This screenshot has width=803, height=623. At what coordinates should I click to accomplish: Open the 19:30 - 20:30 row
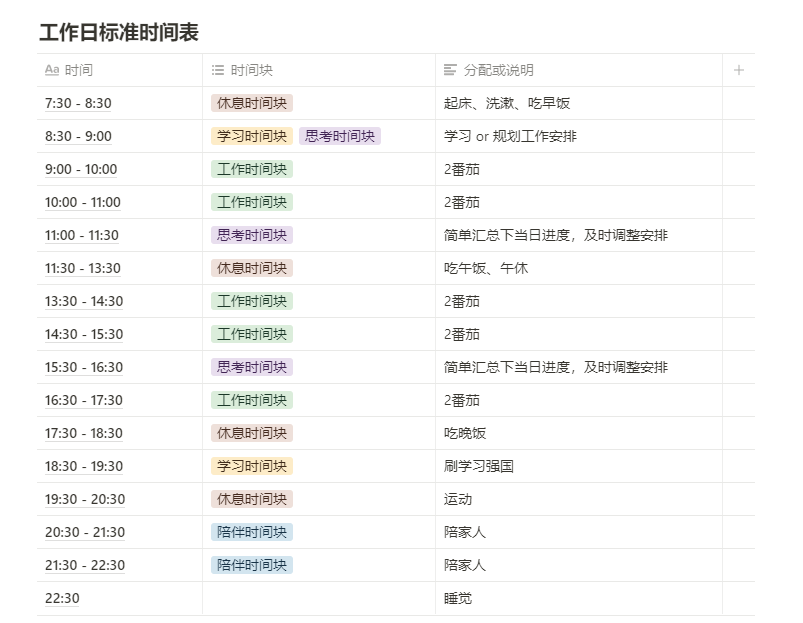pyautogui.click(x=84, y=499)
